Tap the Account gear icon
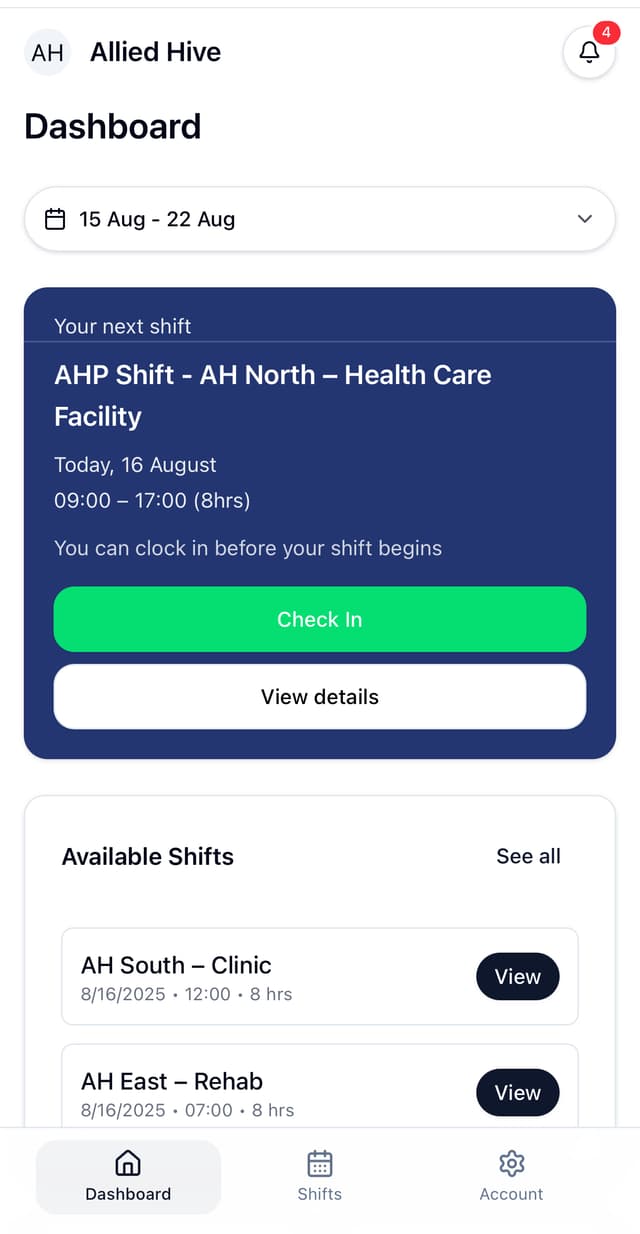Viewport: 640px width, 1234px height. point(511,1163)
